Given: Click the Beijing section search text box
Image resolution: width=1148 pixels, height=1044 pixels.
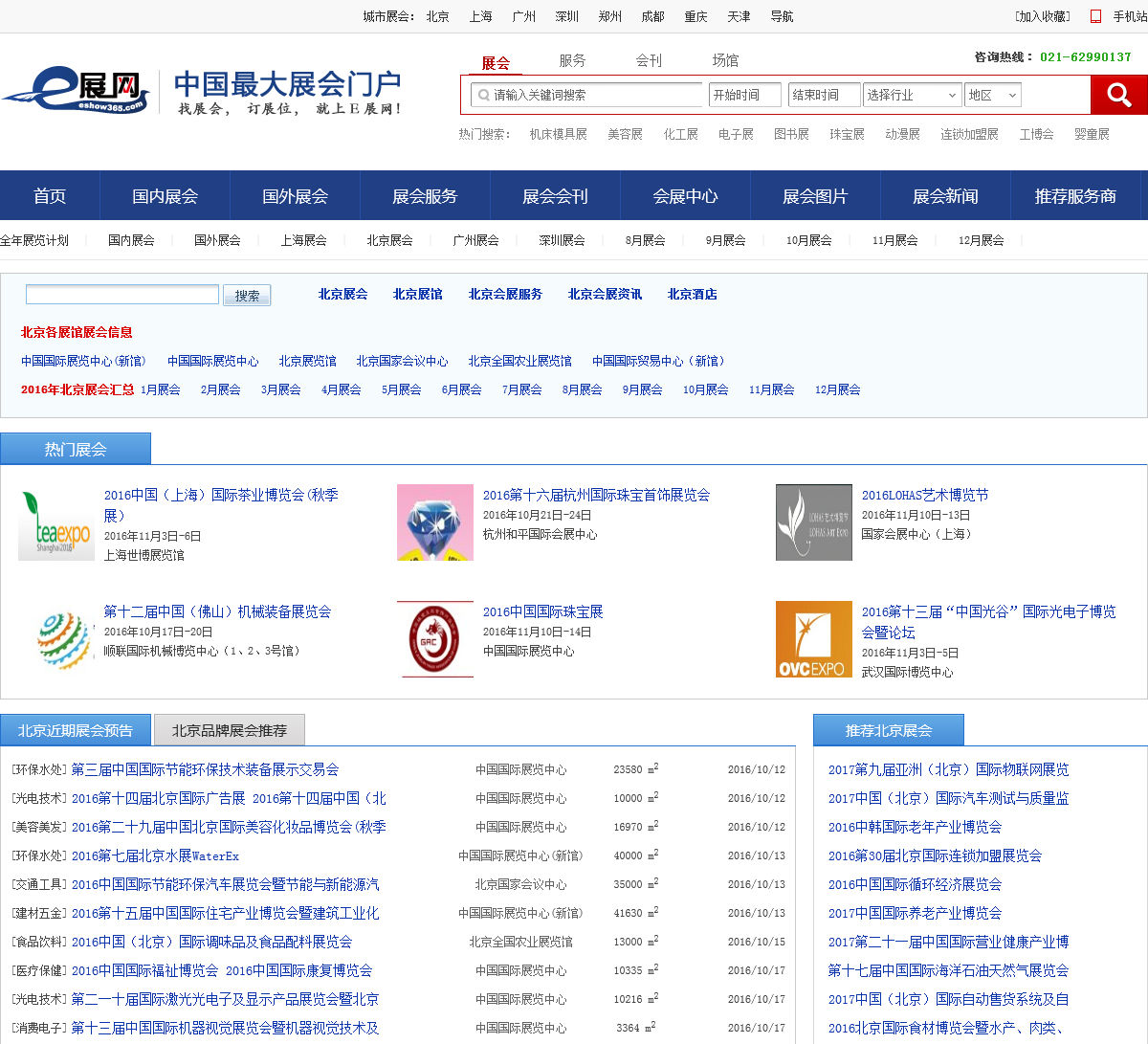Looking at the screenshot, I should coord(122,295).
